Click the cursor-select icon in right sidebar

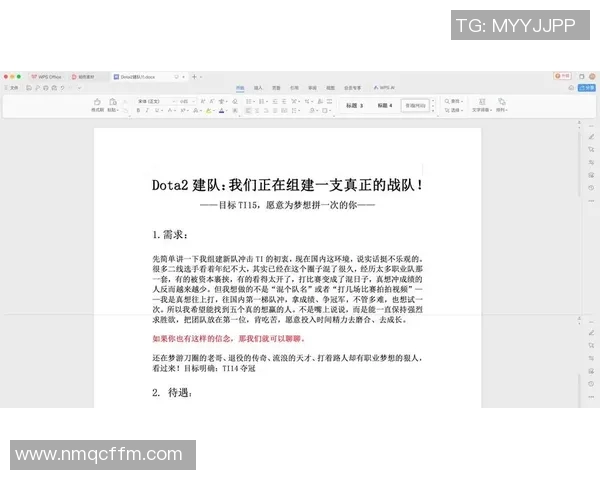coord(591,149)
